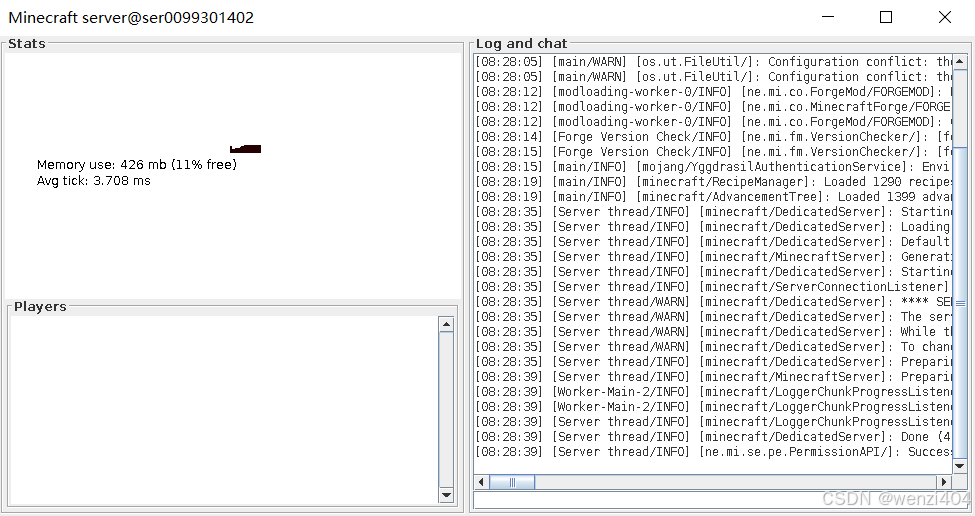Screen dimensions: 975x516
Task: Click the log vertical scrollbar thumb
Action: point(960,303)
